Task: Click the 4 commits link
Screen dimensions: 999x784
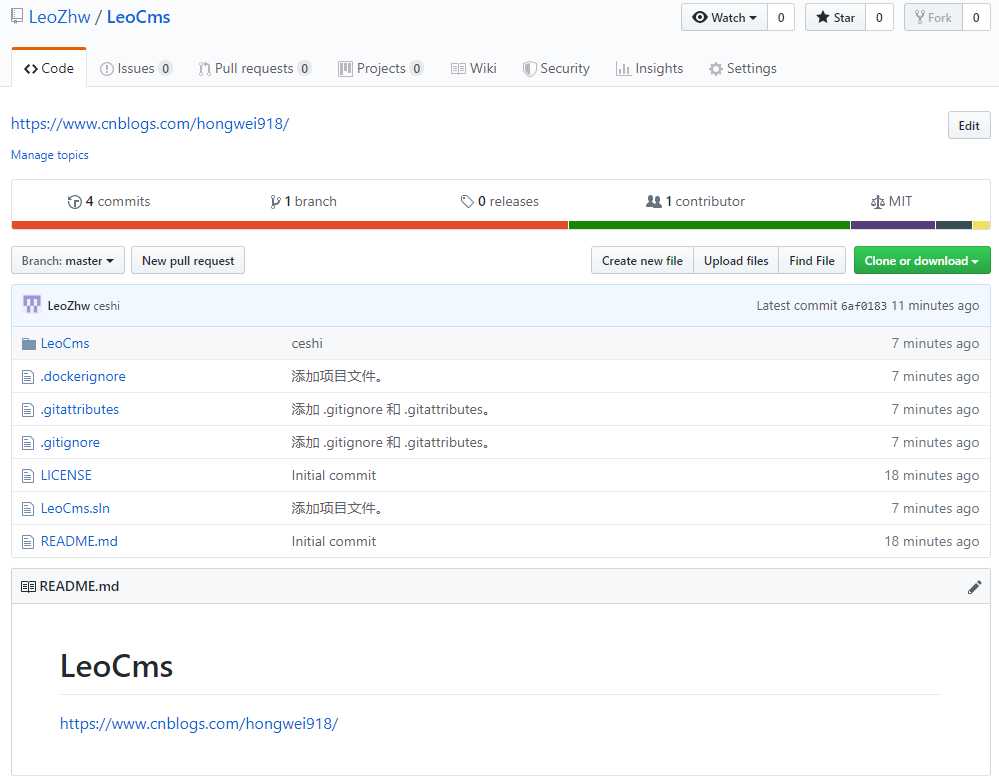Action: [109, 202]
